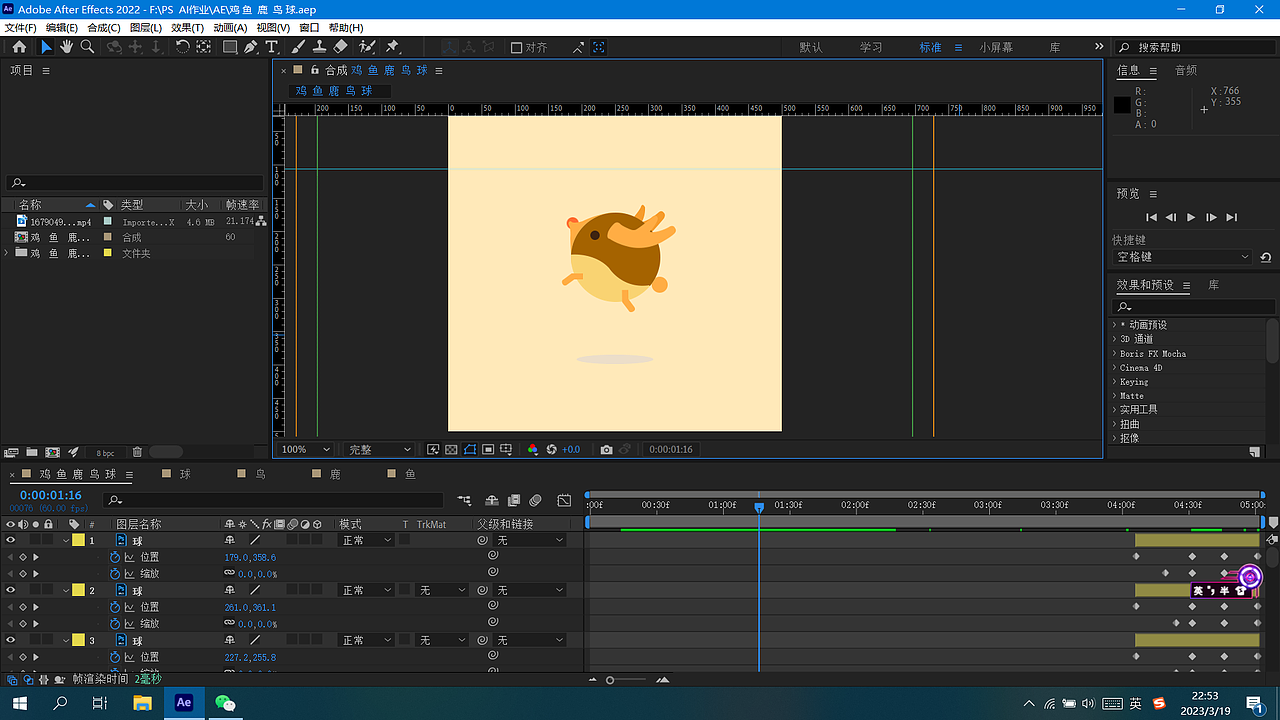The image size is (1280, 720).
Task: Open the 完整 resolution dropdown
Action: (x=379, y=450)
